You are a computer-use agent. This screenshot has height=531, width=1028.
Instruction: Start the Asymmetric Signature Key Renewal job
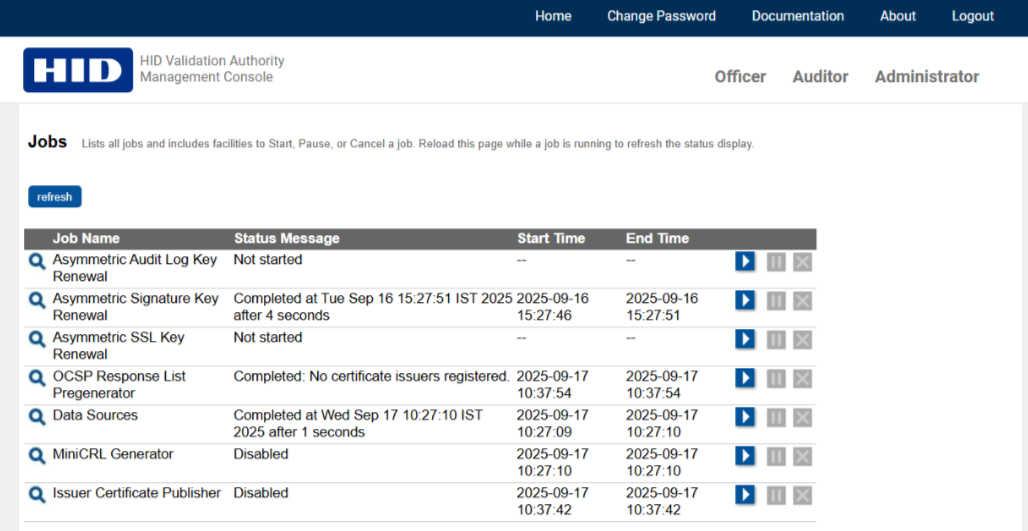745,300
